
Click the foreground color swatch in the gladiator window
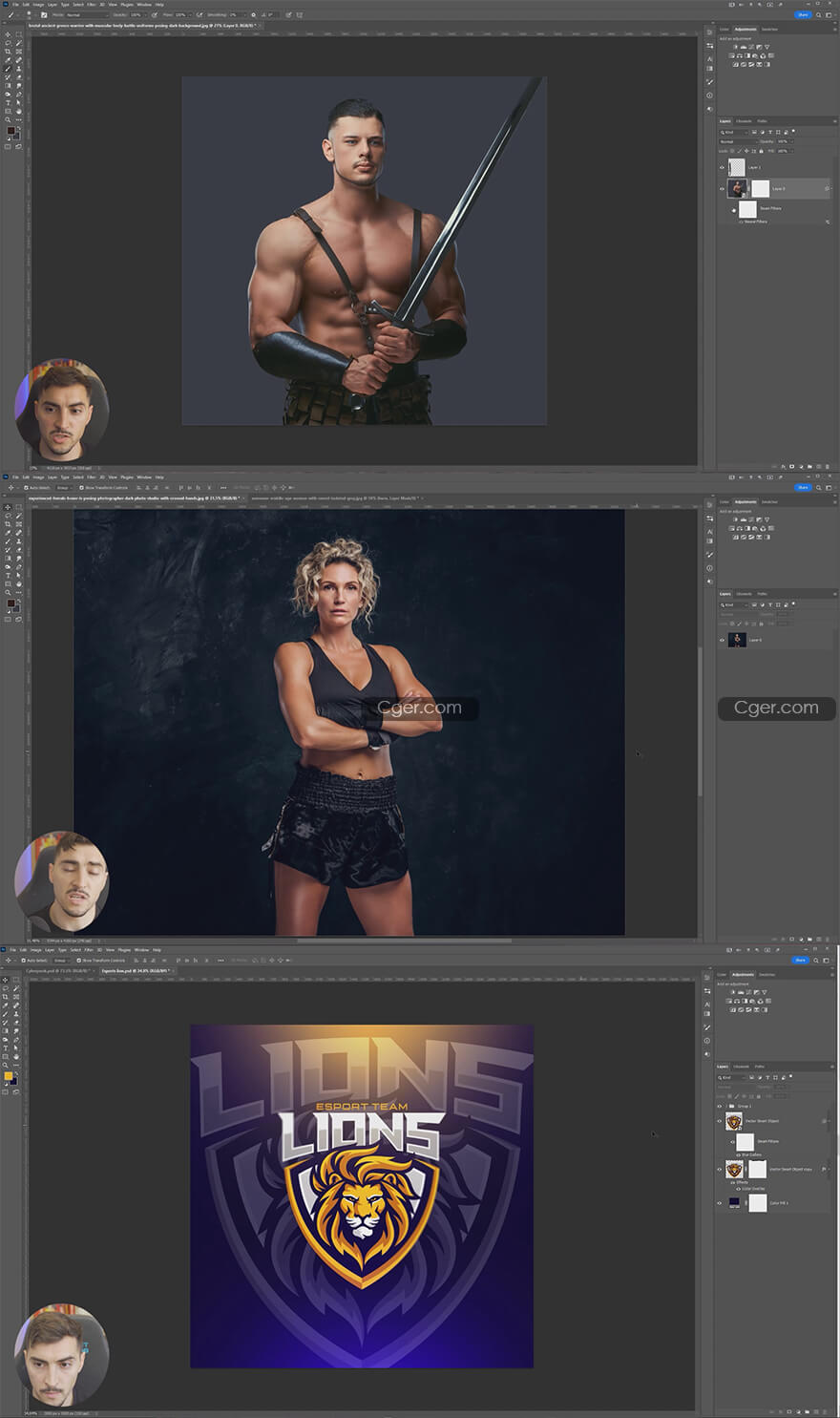pos(10,131)
